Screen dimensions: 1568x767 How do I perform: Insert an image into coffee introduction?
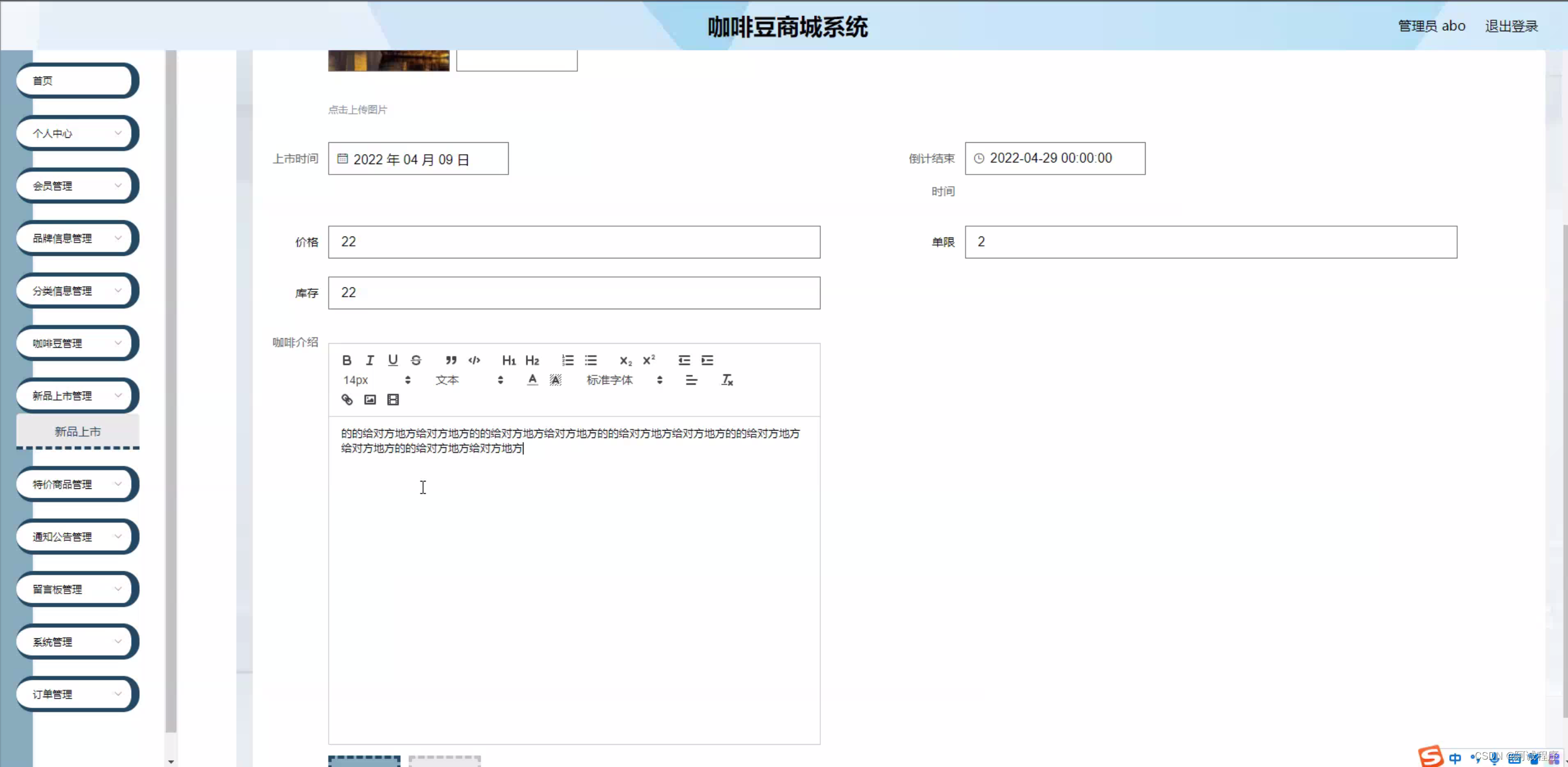(x=370, y=399)
